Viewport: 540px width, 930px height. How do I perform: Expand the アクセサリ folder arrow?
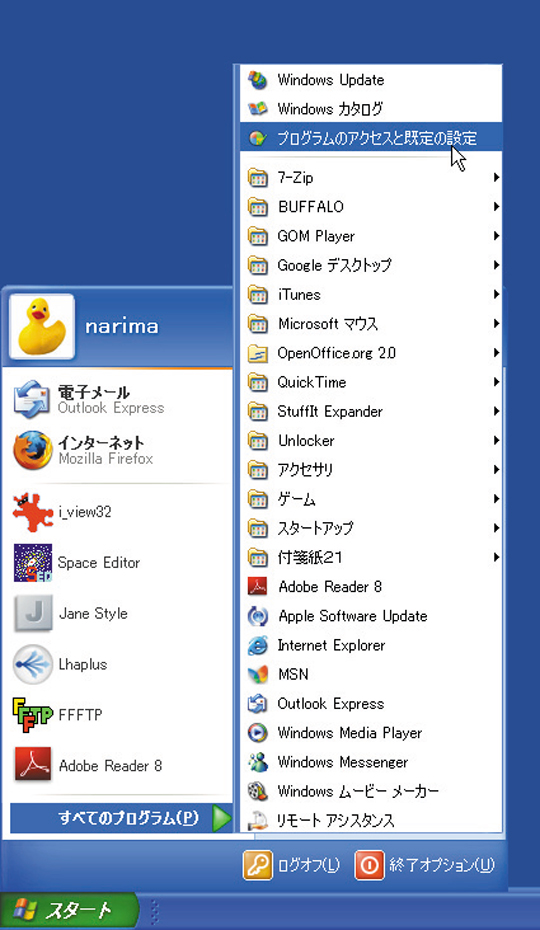(495, 470)
